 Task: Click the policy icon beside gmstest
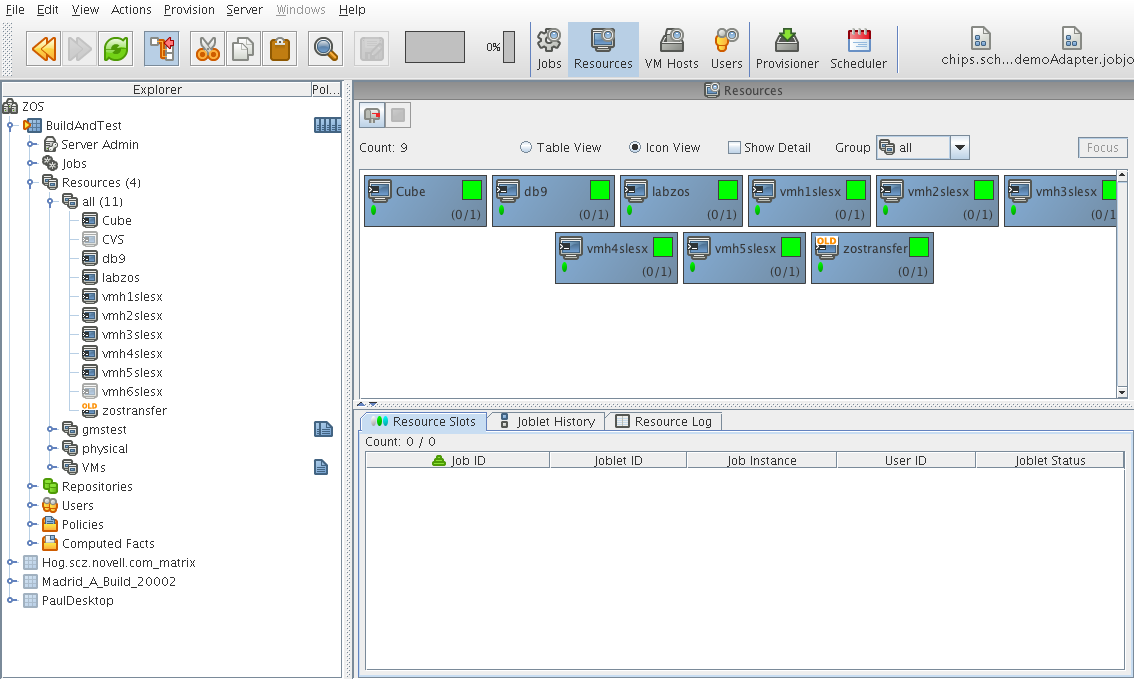tap(323, 430)
